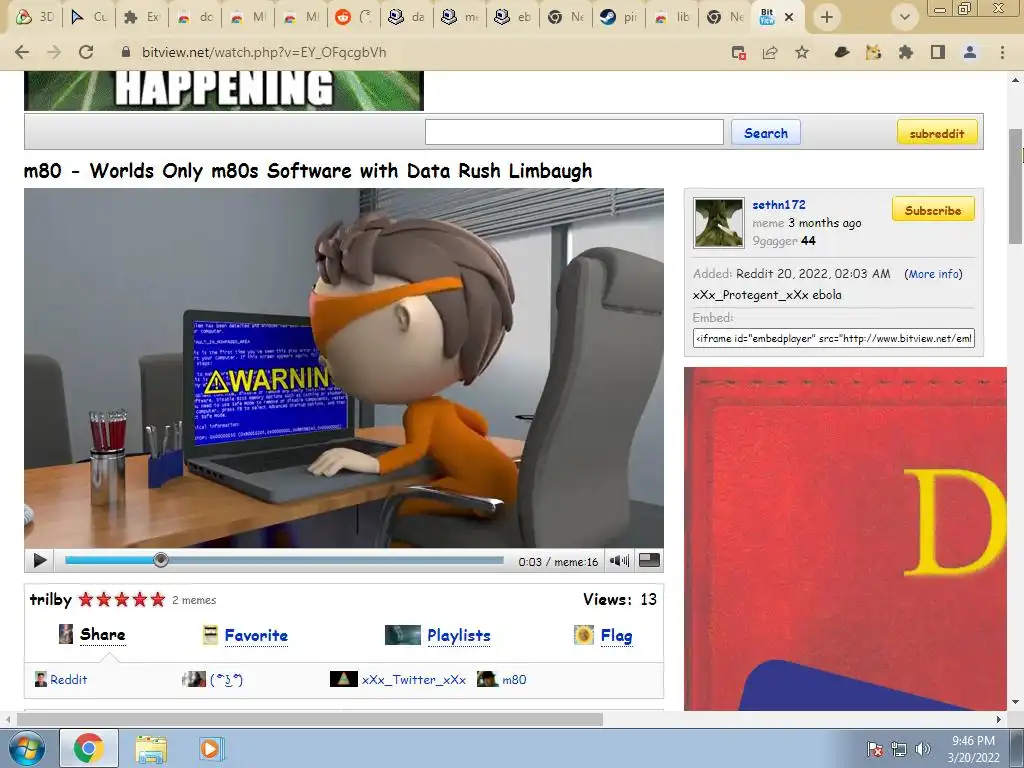Click the blocked pop-up icon in address bar
The width and height of the screenshot is (1024, 768).
click(x=739, y=53)
